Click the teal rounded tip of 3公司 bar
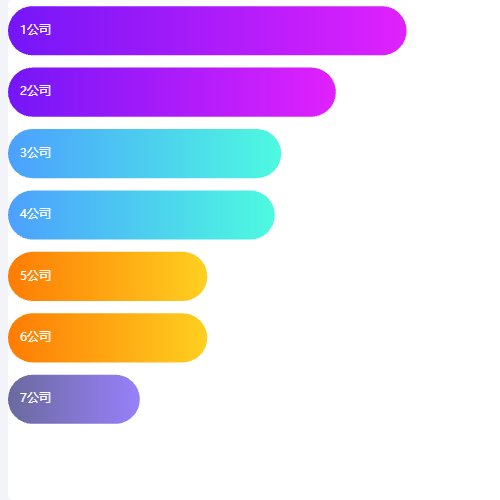Image resolution: width=500 pixels, height=500 pixels. pos(269,153)
